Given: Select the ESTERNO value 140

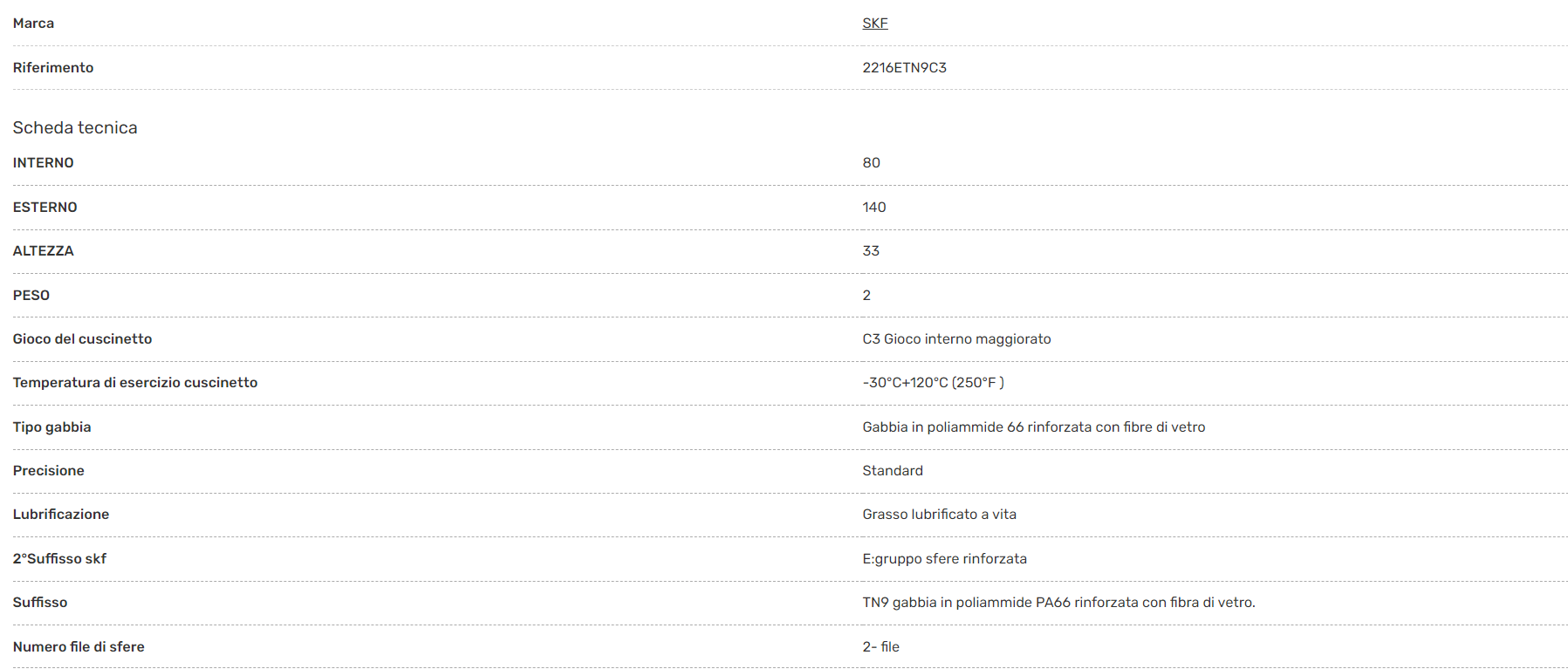Looking at the screenshot, I should coord(874,207).
